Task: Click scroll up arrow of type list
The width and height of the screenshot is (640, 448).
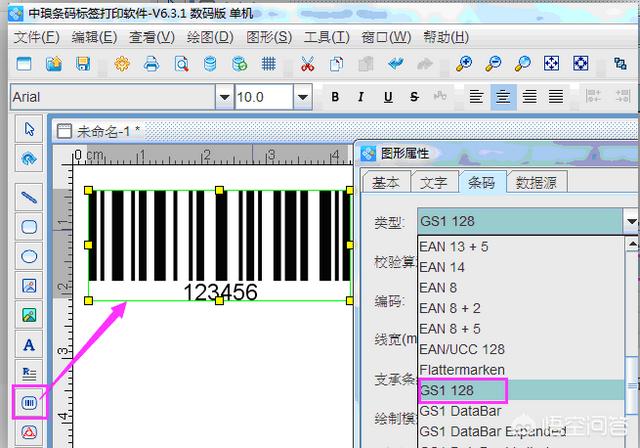Action: (632, 244)
